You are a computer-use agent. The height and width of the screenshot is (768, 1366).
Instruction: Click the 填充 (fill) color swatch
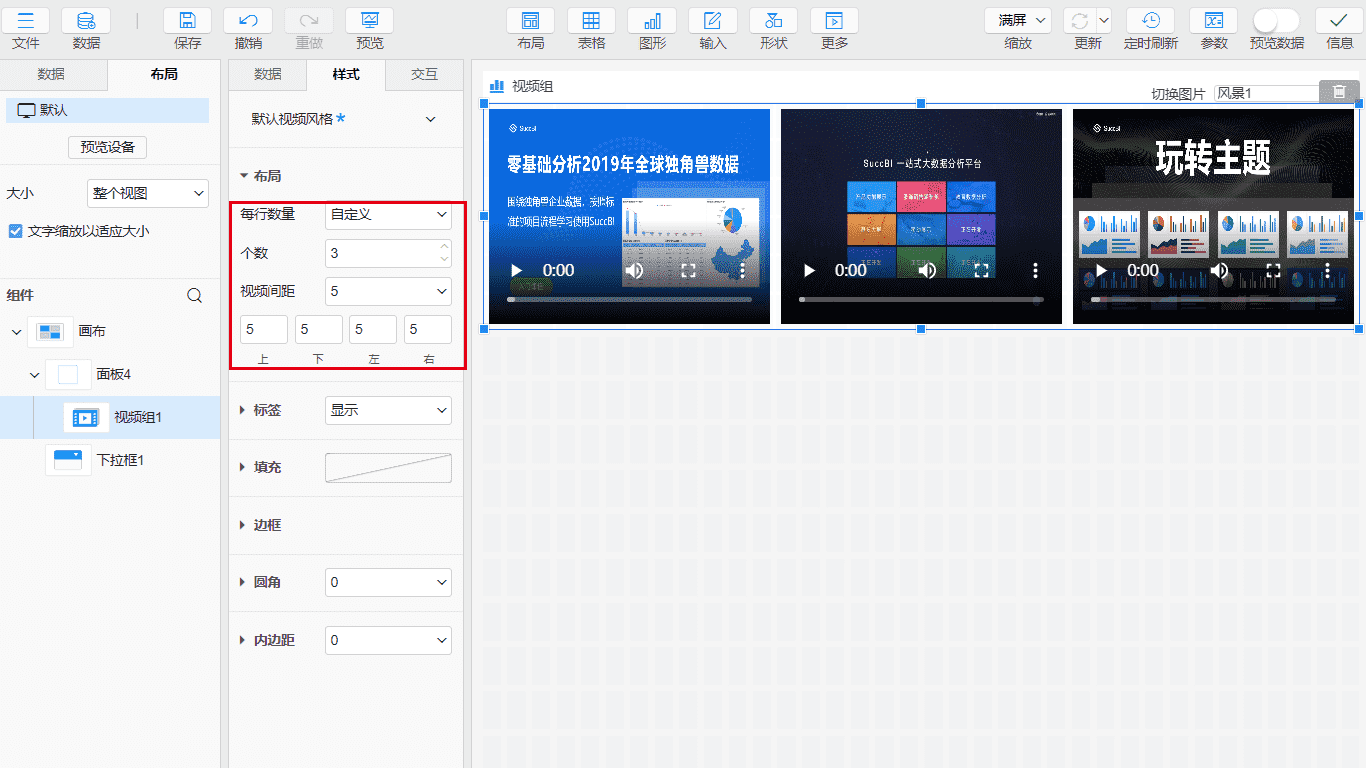point(388,467)
